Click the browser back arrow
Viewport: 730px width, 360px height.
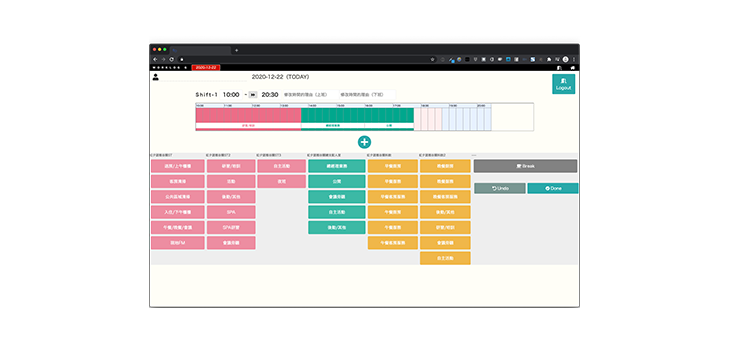(x=155, y=59)
